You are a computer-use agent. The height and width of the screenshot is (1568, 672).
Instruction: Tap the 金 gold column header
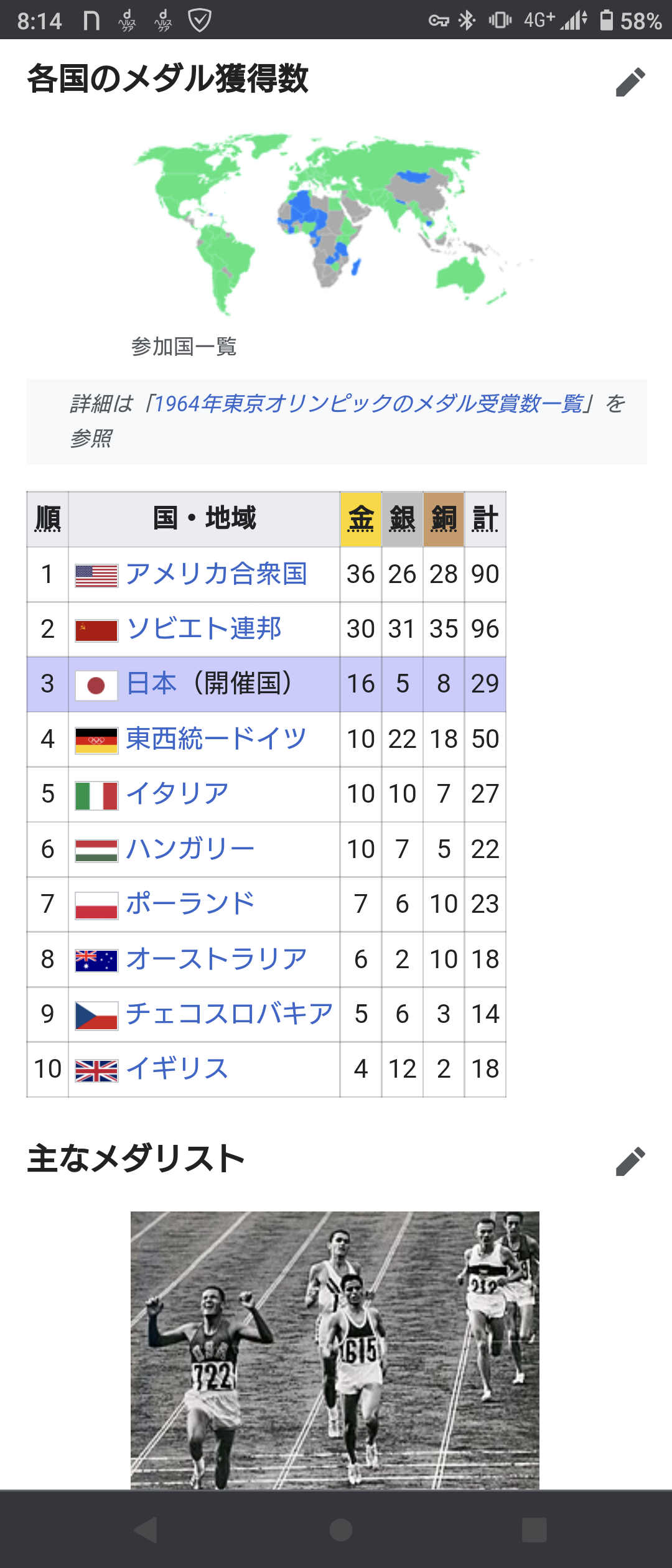coord(361,519)
